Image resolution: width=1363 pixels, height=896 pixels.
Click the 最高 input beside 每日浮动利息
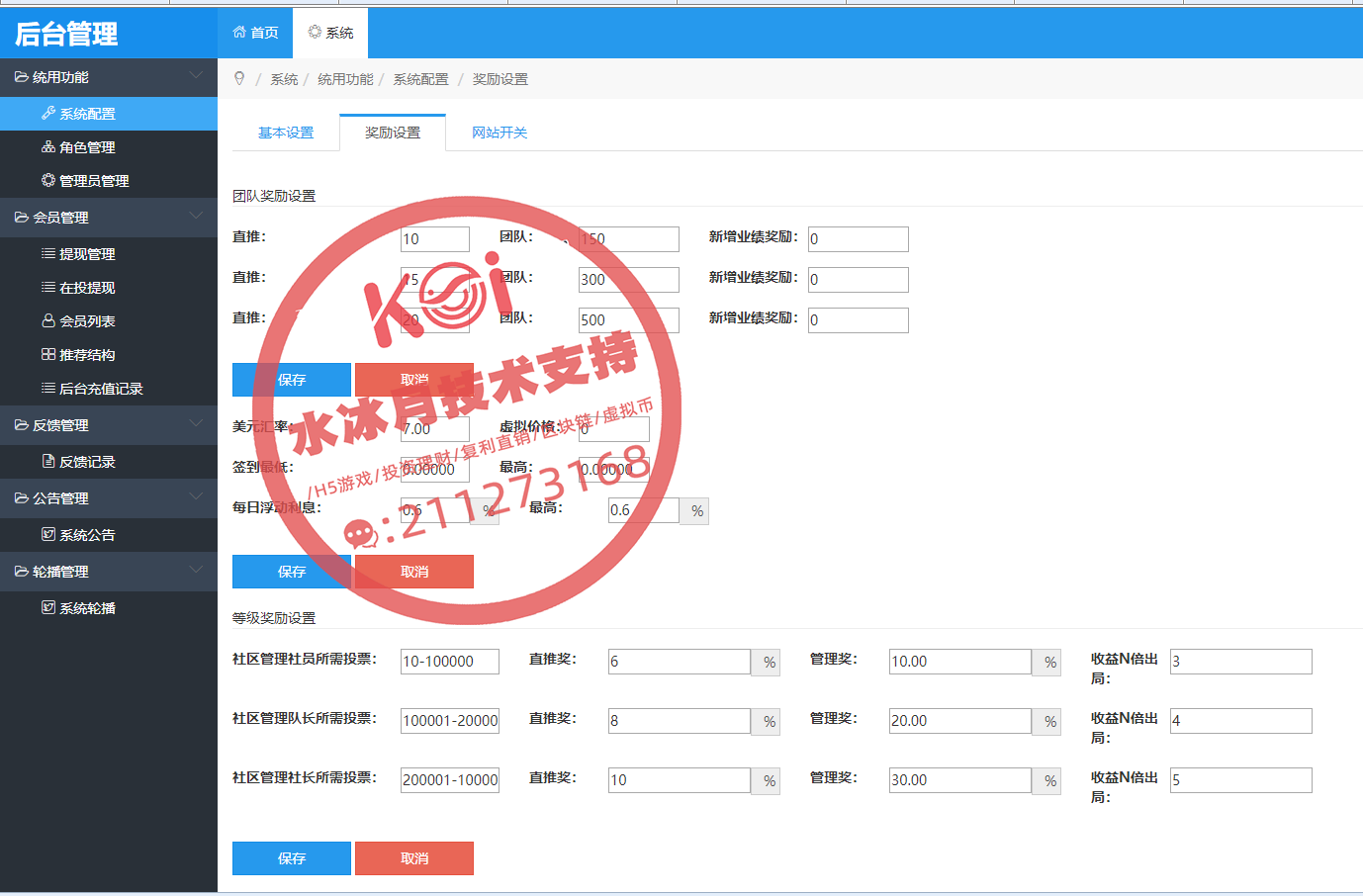(644, 510)
